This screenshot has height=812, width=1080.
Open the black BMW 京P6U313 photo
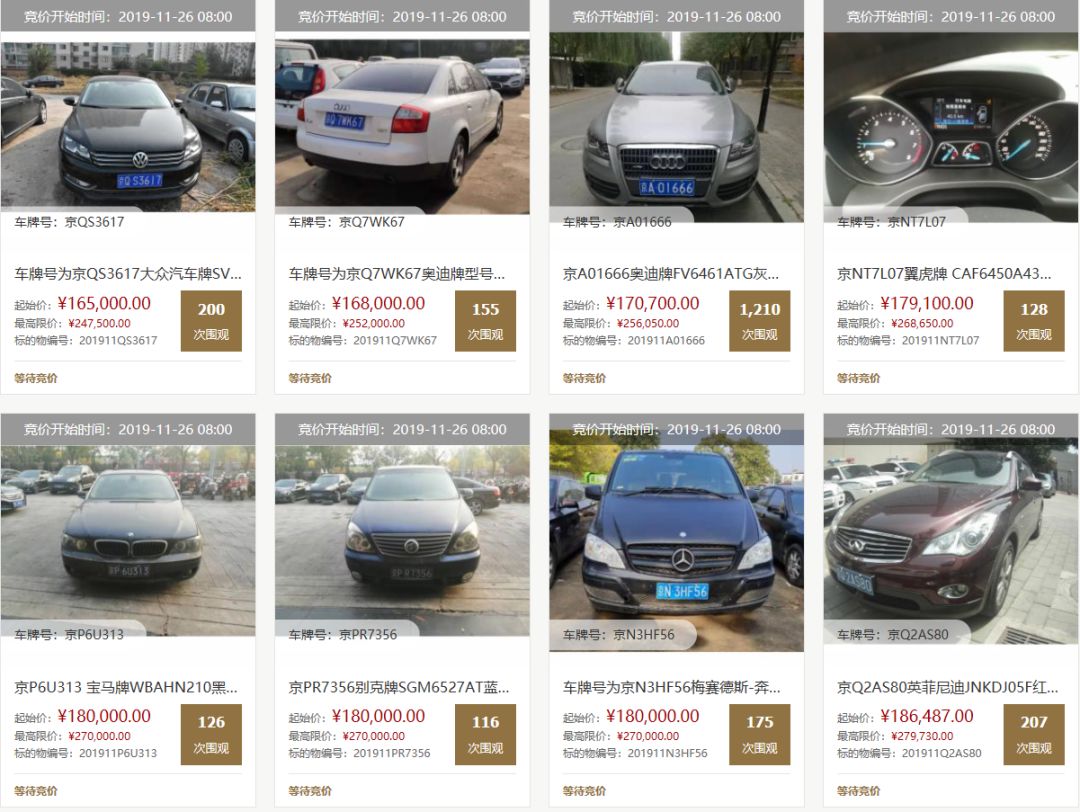128,541
